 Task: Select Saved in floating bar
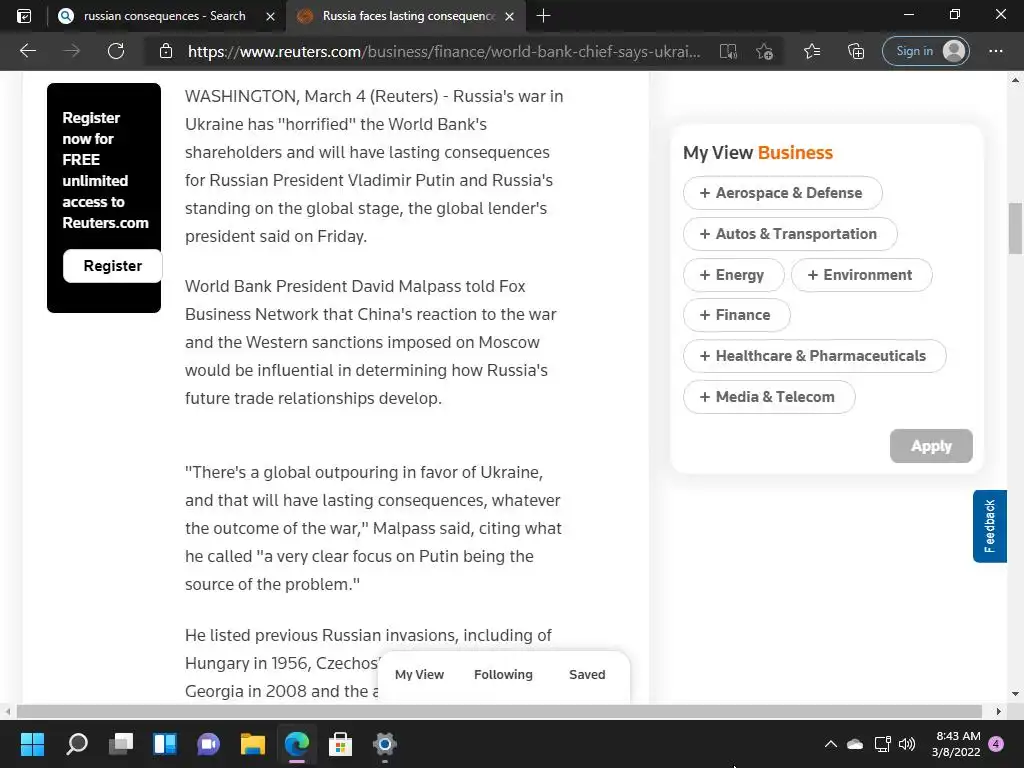click(x=587, y=675)
